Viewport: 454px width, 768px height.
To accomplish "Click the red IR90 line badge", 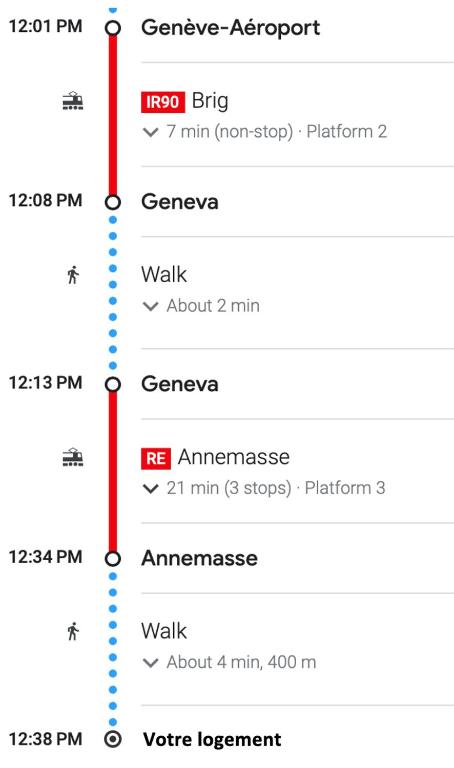I will pos(163,102).
